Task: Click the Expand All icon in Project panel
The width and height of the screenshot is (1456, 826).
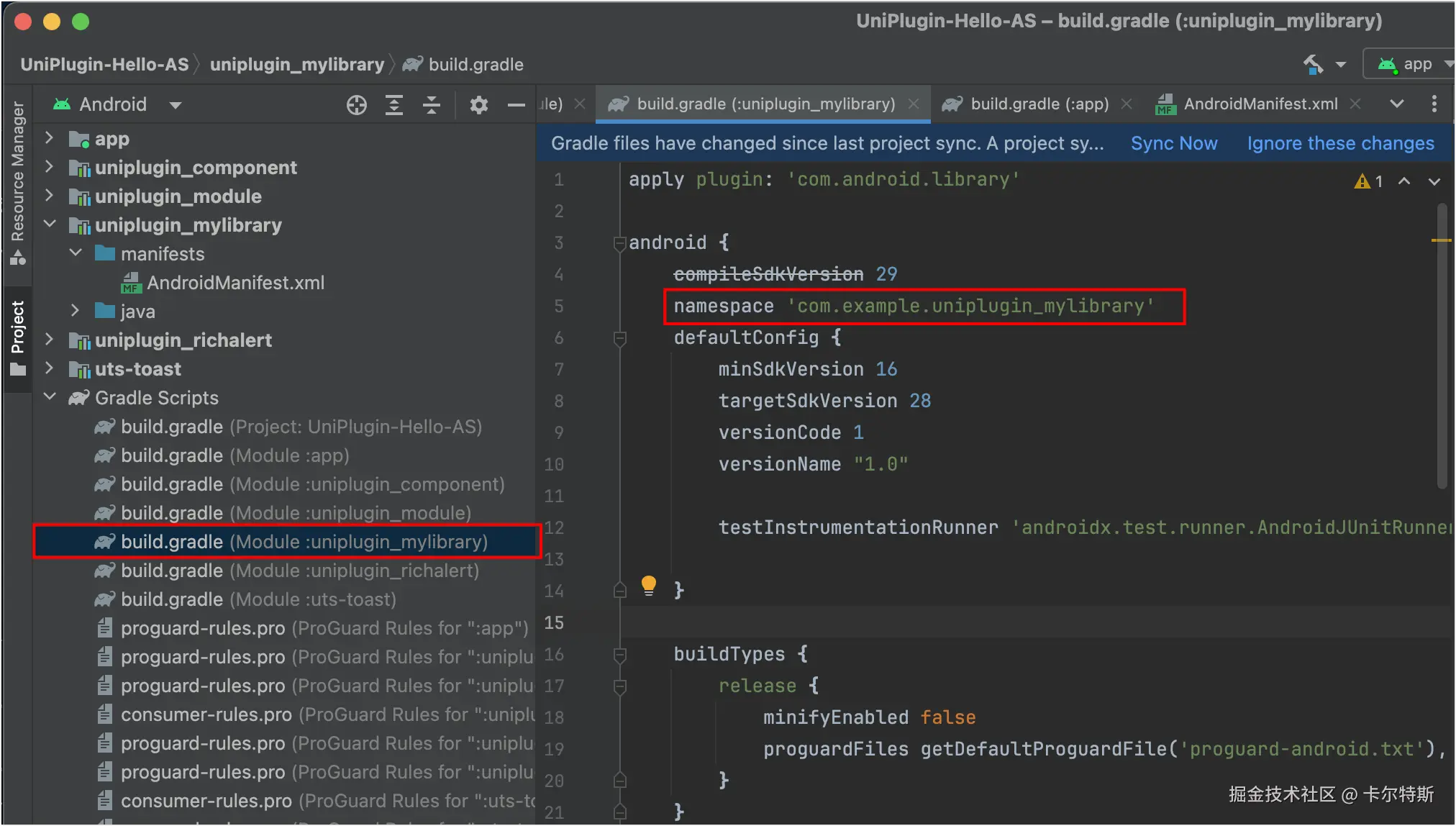Action: pyautogui.click(x=394, y=105)
